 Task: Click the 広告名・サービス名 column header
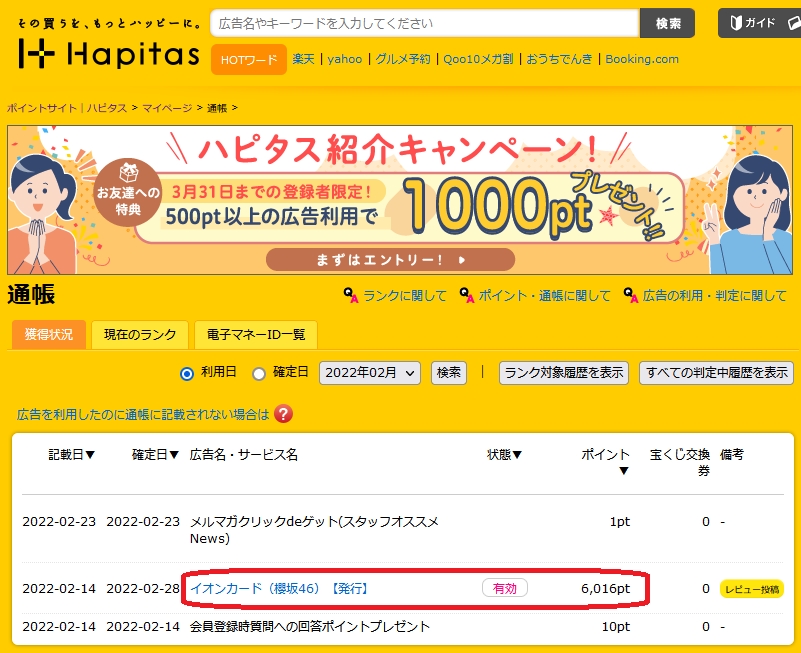point(244,454)
